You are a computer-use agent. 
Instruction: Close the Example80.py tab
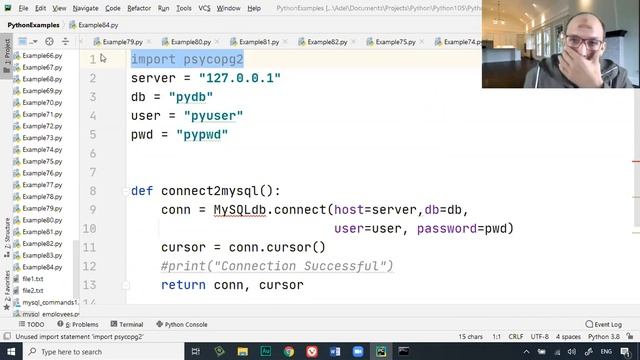pyautogui.click(x=217, y=42)
